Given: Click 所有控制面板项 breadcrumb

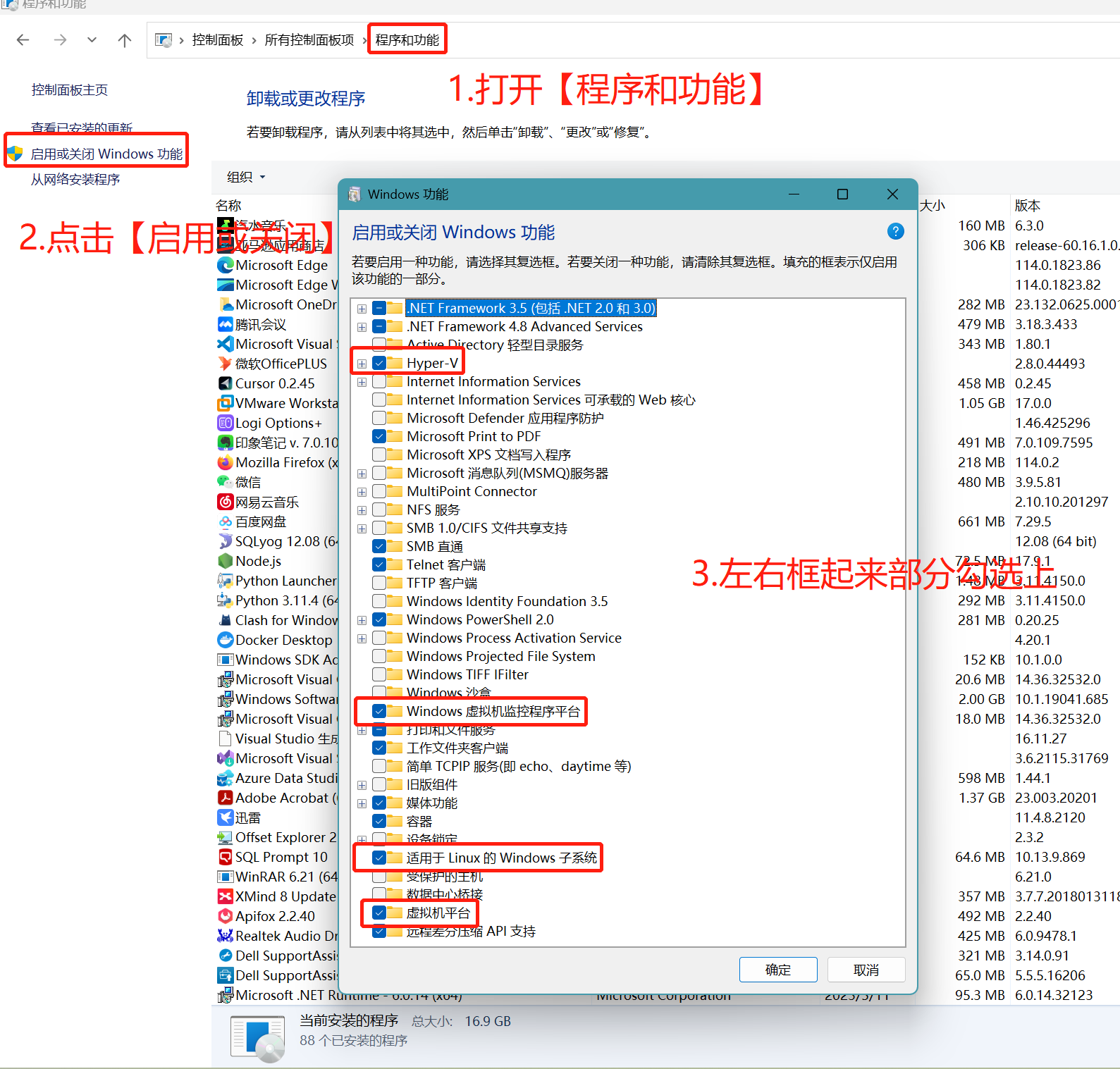Looking at the screenshot, I should (x=309, y=40).
